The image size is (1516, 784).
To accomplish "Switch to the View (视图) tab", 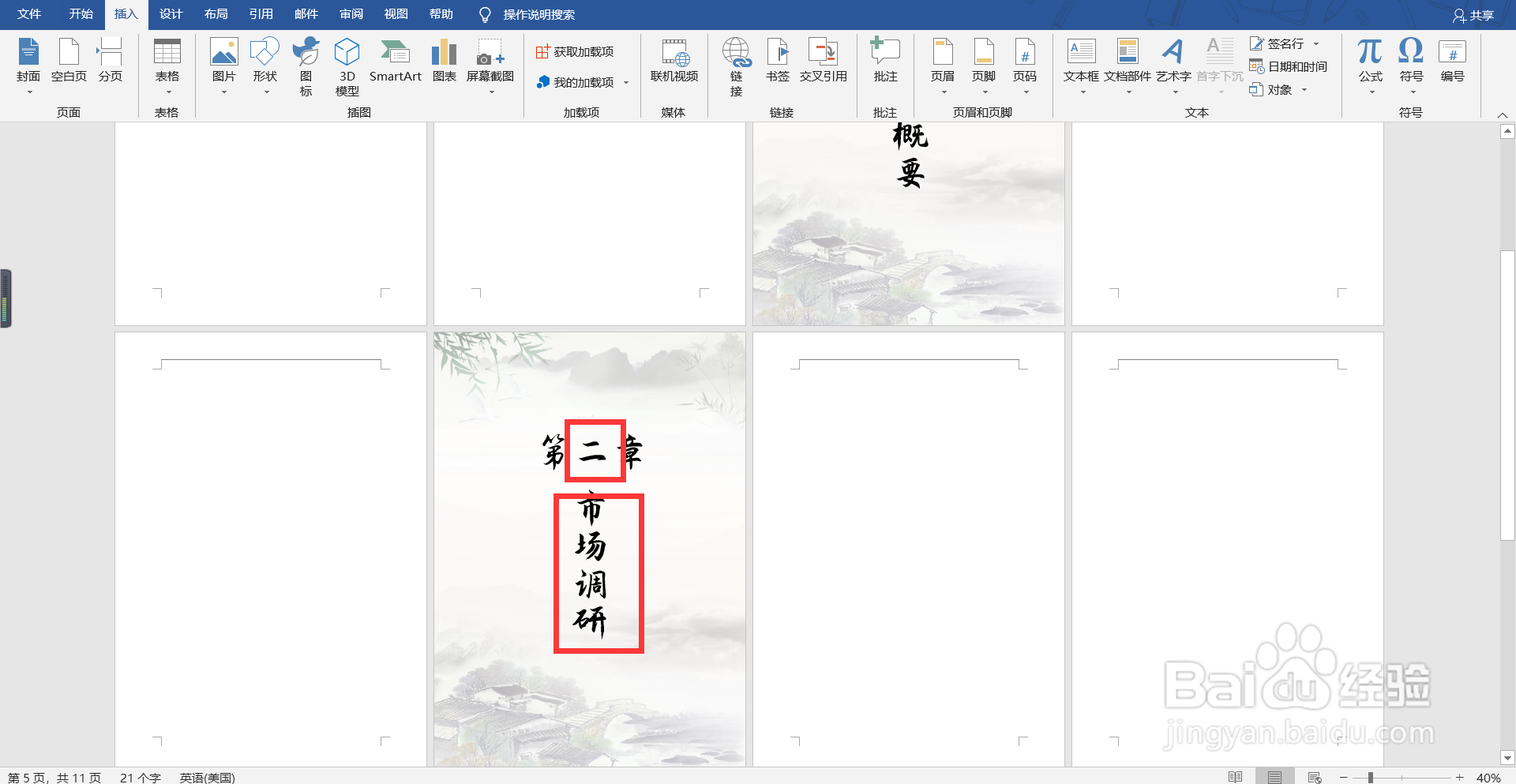I will point(396,14).
